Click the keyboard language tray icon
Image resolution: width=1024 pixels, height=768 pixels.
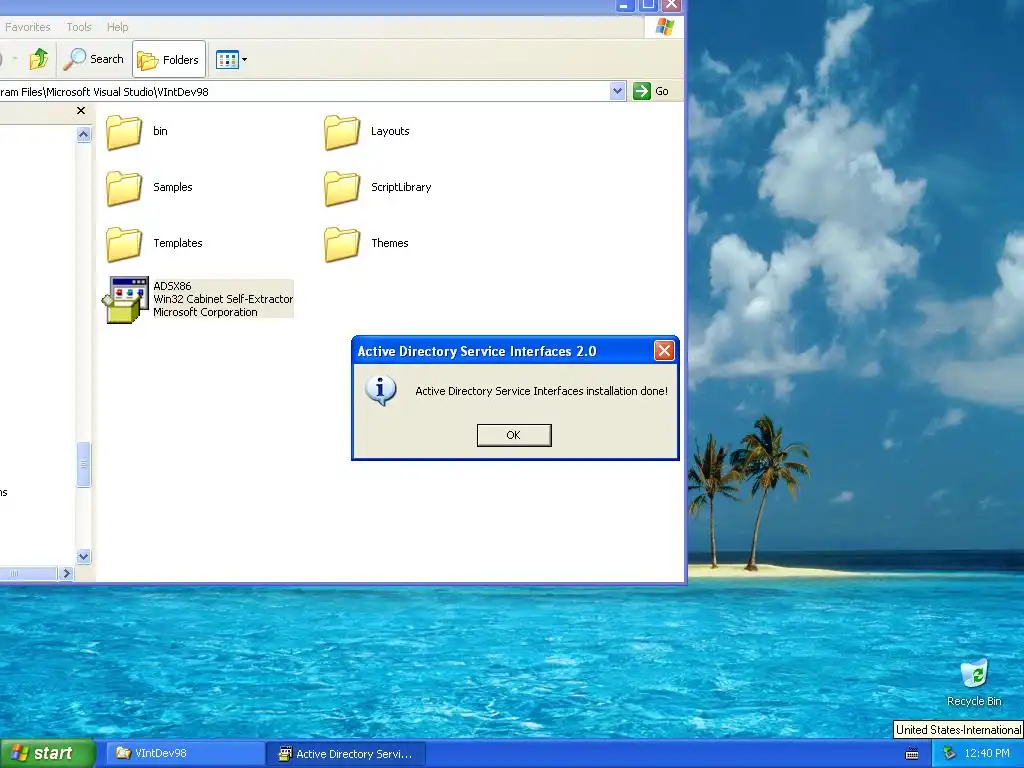tap(912, 754)
